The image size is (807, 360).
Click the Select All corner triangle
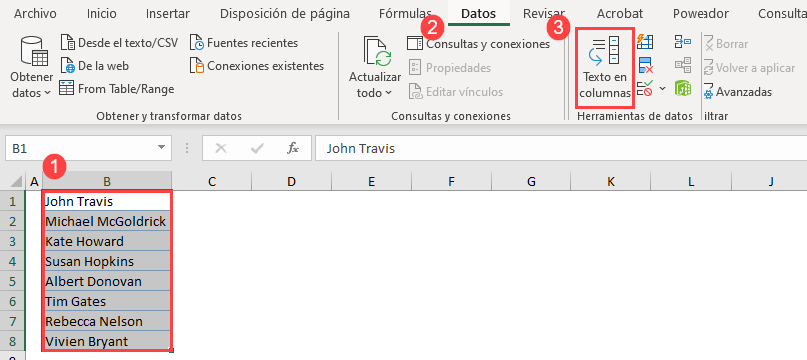(x=16, y=181)
